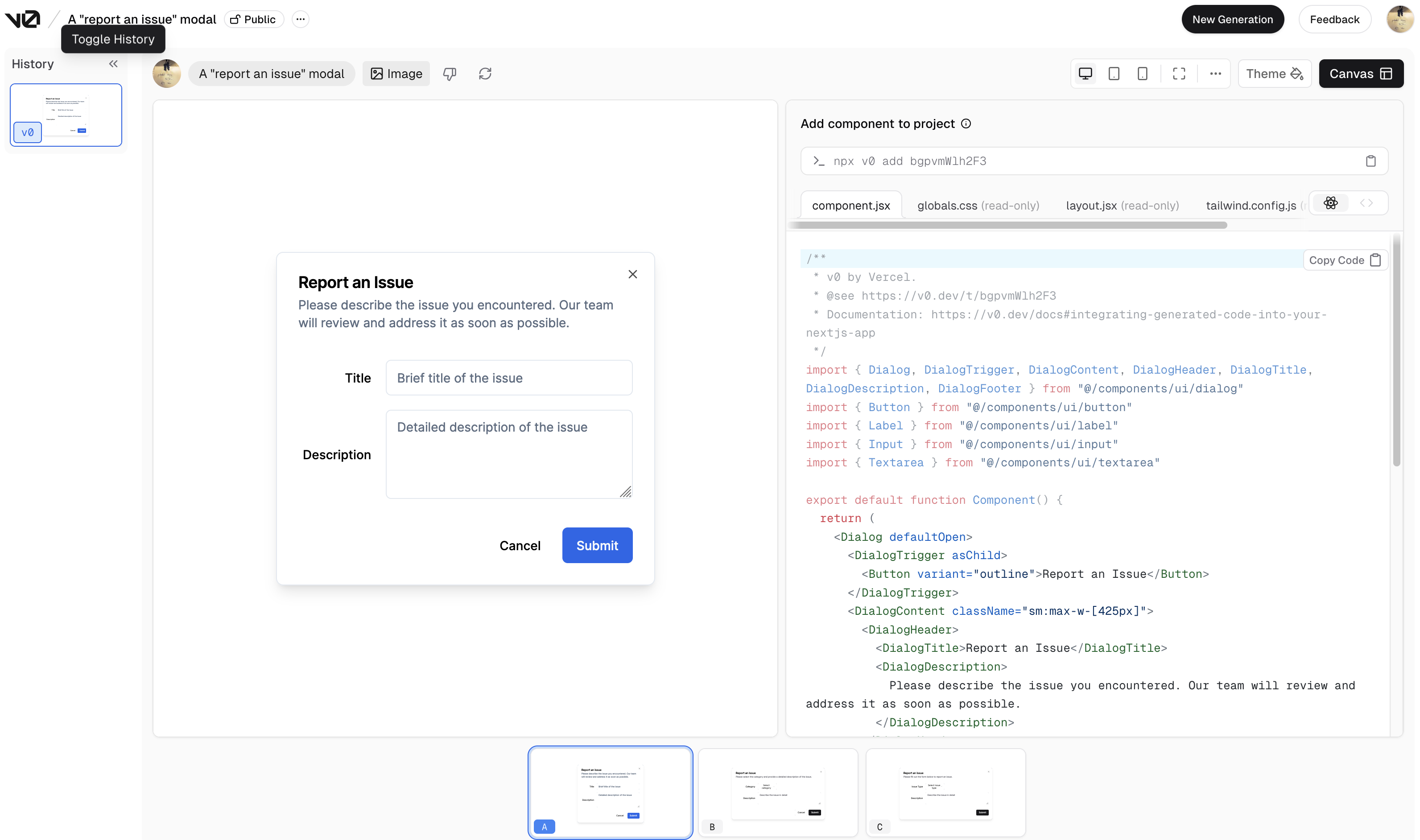The height and width of the screenshot is (840, 1420).
Task: Click the desktop view icon
Action: [1085, 73]
